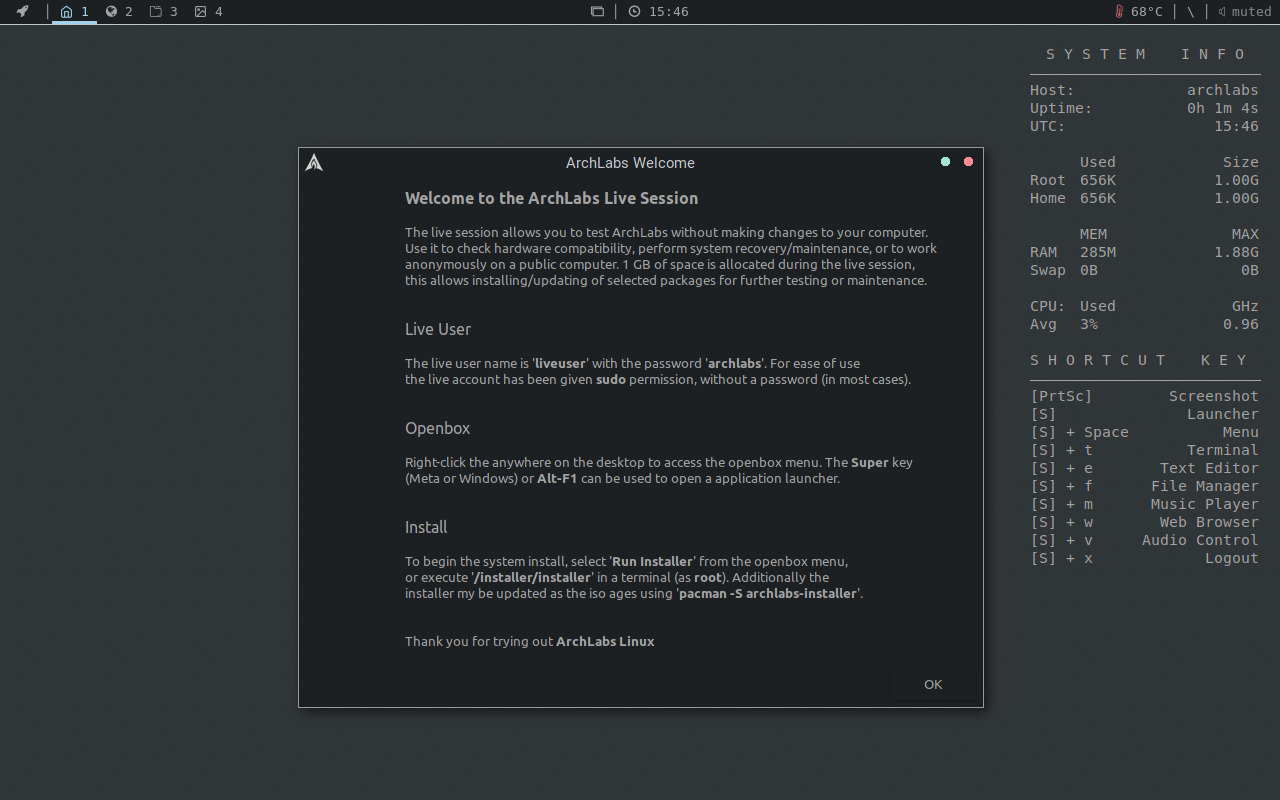This screenshot has width=1280, height=800.
Task: Click the 'SHORTCUT KEY' header
Action: [1140, 360]
